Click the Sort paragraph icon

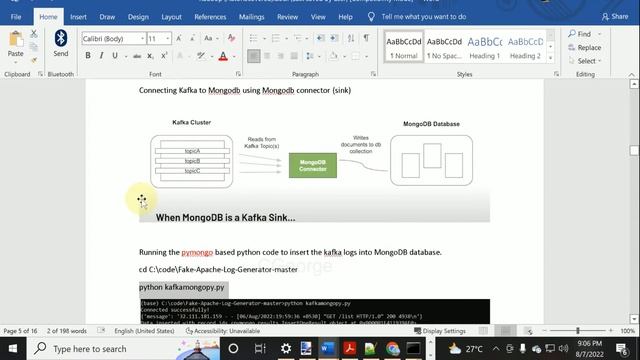(x=351, y=38)
